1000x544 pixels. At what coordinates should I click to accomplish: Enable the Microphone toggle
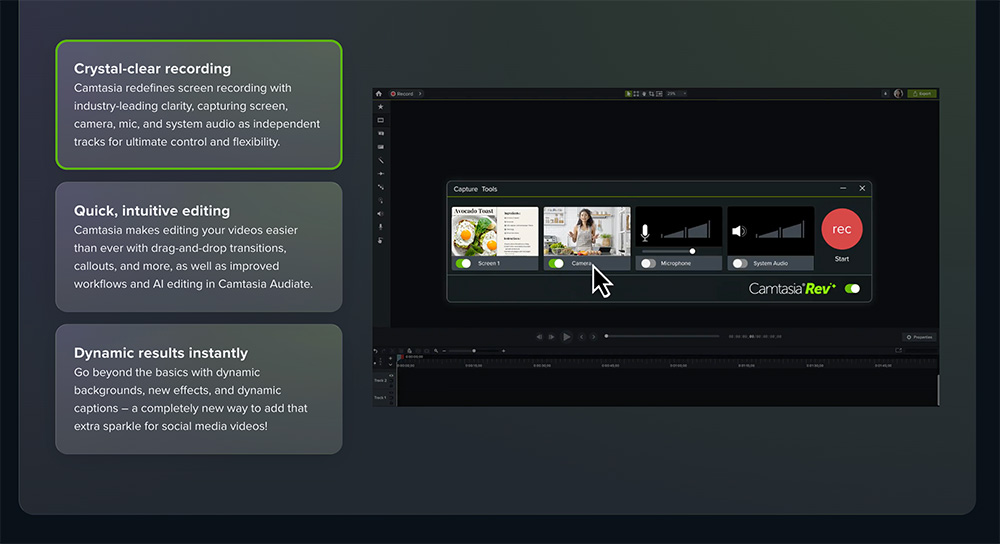pos(648,263)
